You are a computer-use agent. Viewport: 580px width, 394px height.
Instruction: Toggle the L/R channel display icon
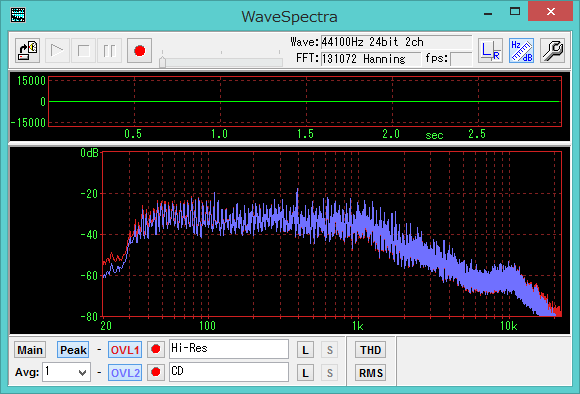(x=490, y=51)
